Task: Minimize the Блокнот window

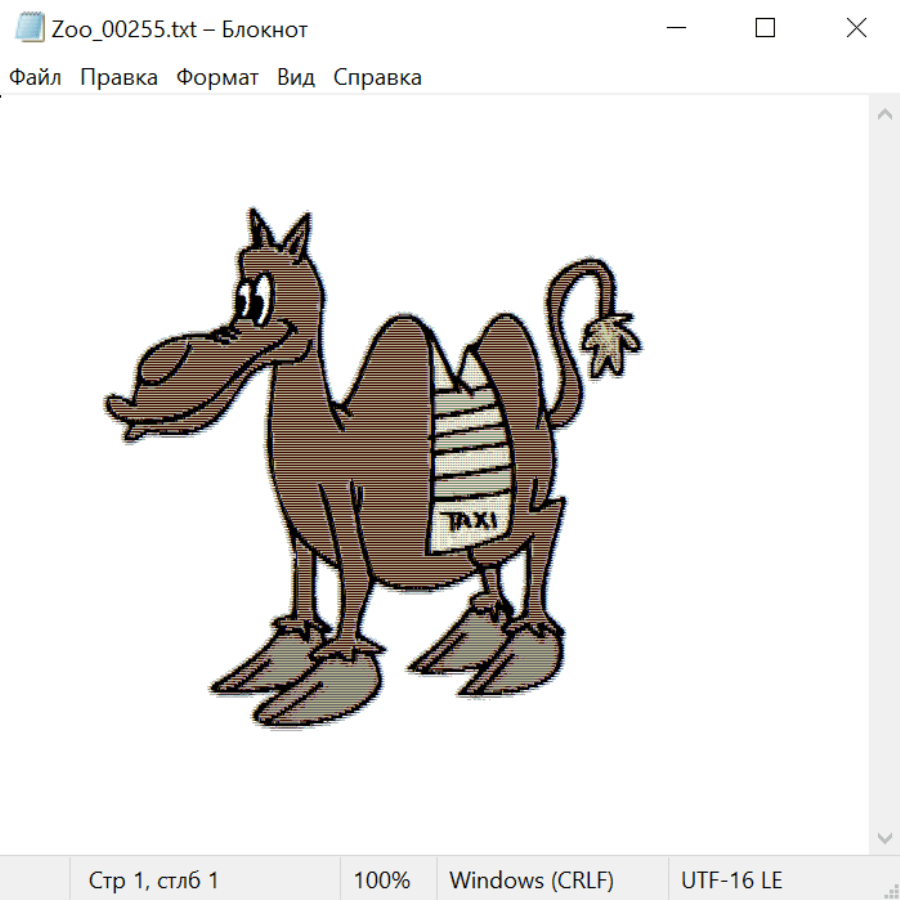Action: click(x=675, y=28)
